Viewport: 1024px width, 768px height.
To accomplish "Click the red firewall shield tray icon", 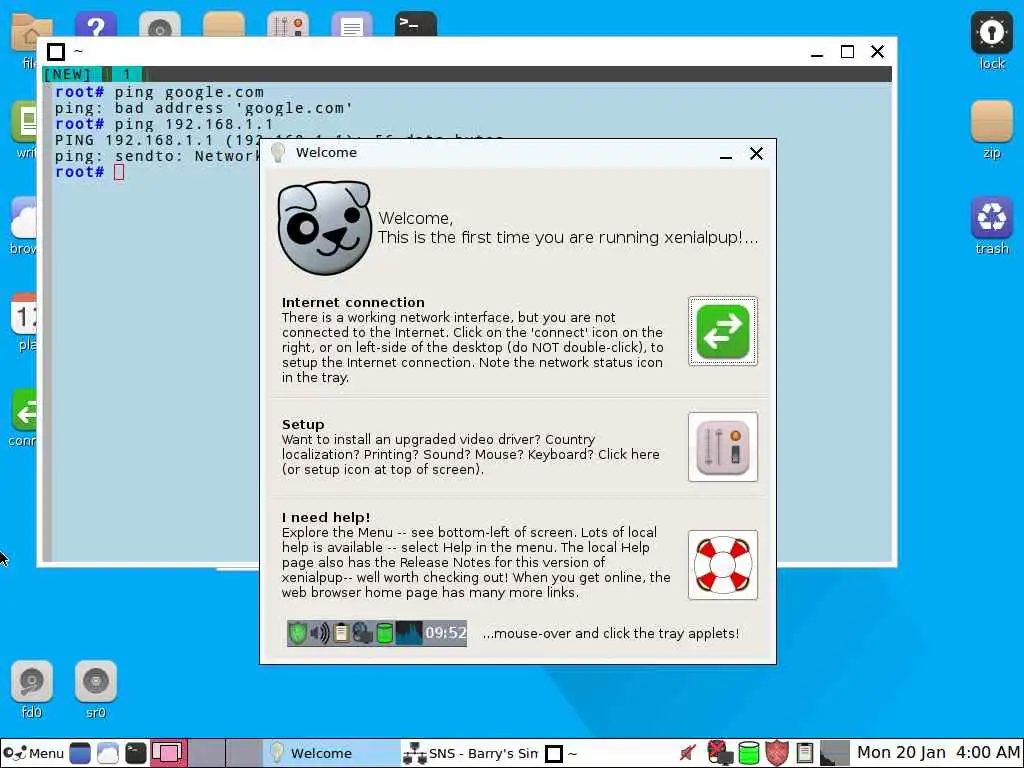I will pos(776,753).
